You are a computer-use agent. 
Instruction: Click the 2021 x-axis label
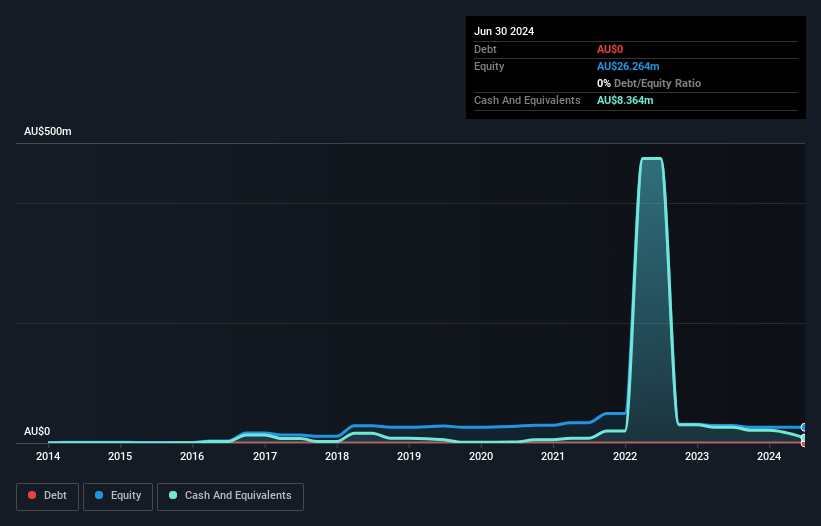click(x=553, y=456)
